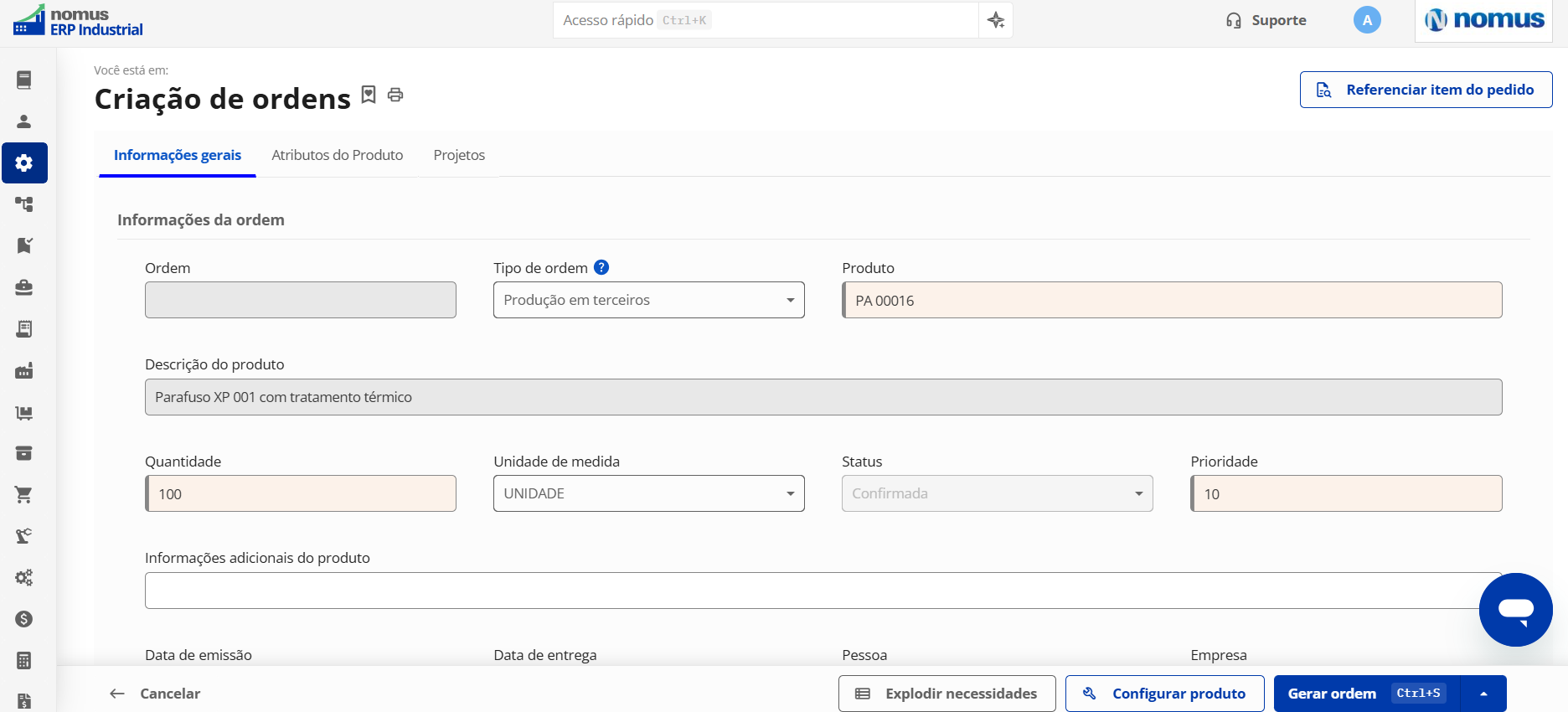1568x712 pixels.
Task: Click the Quantidade input field
Action: [301, 493]
